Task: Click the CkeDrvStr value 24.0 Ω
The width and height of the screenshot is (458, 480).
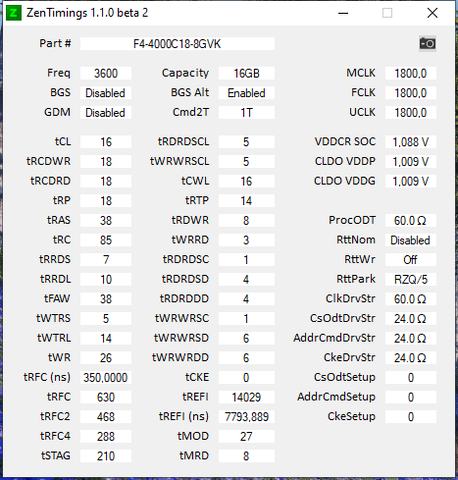Action: pyautogui.click(x=411, y=358)
